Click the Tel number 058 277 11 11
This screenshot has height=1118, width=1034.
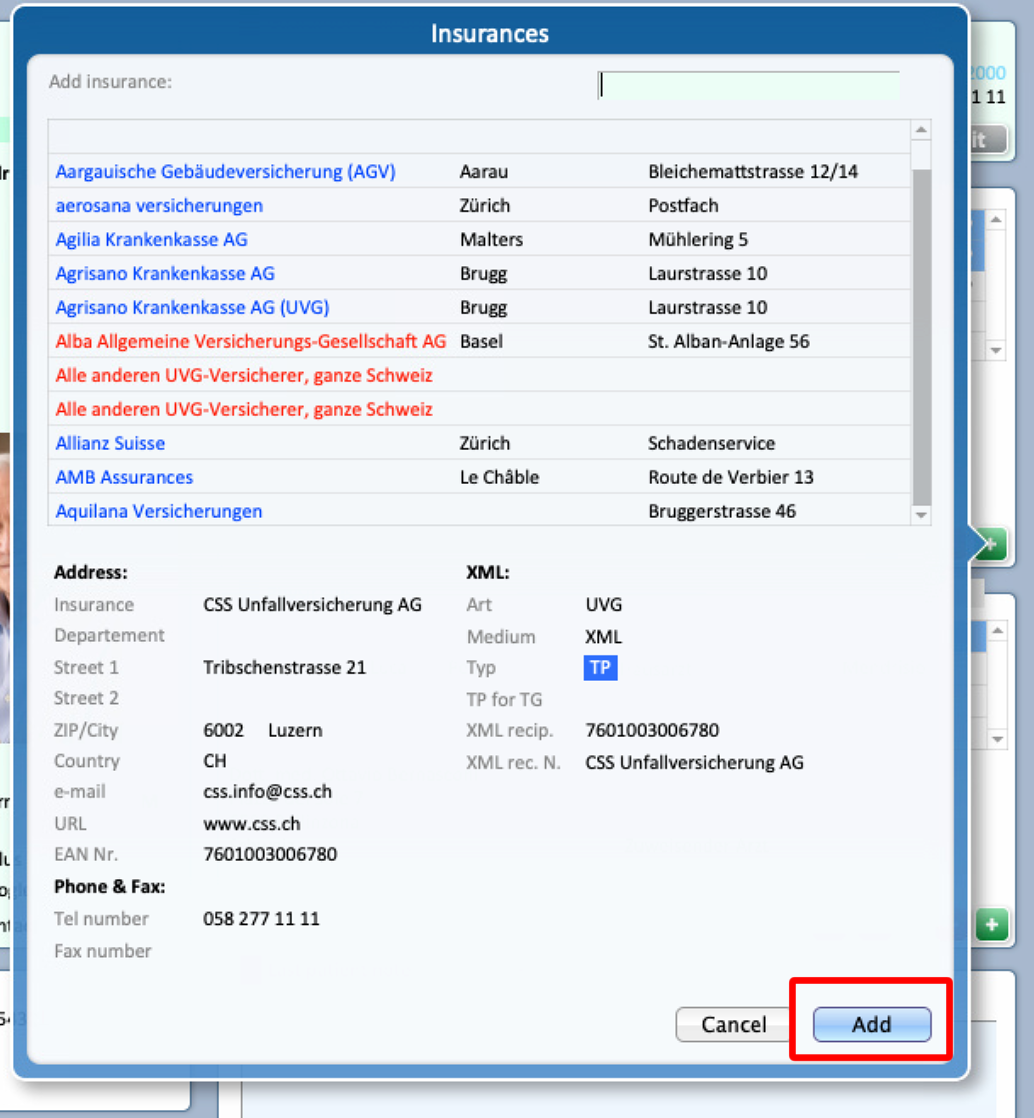point(261,918)
